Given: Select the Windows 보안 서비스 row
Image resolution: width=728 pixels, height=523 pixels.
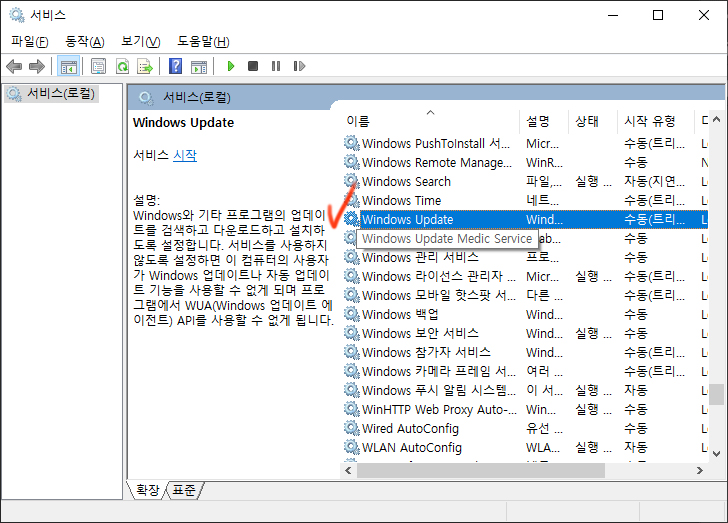Looking at the screenshot, I should coord(525,333).
